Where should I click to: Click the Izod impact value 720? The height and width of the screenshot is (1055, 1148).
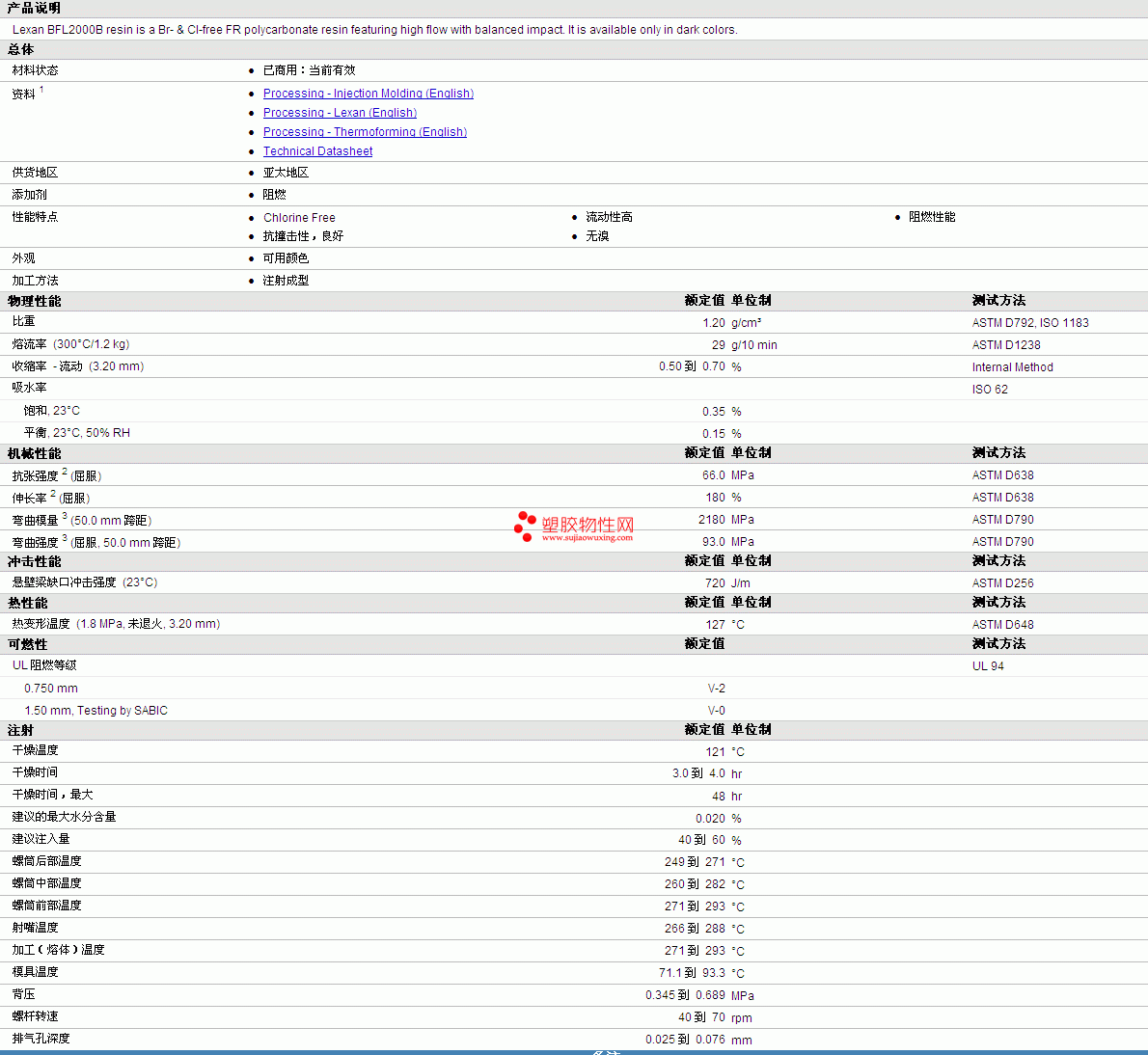(x=715, y=583)
